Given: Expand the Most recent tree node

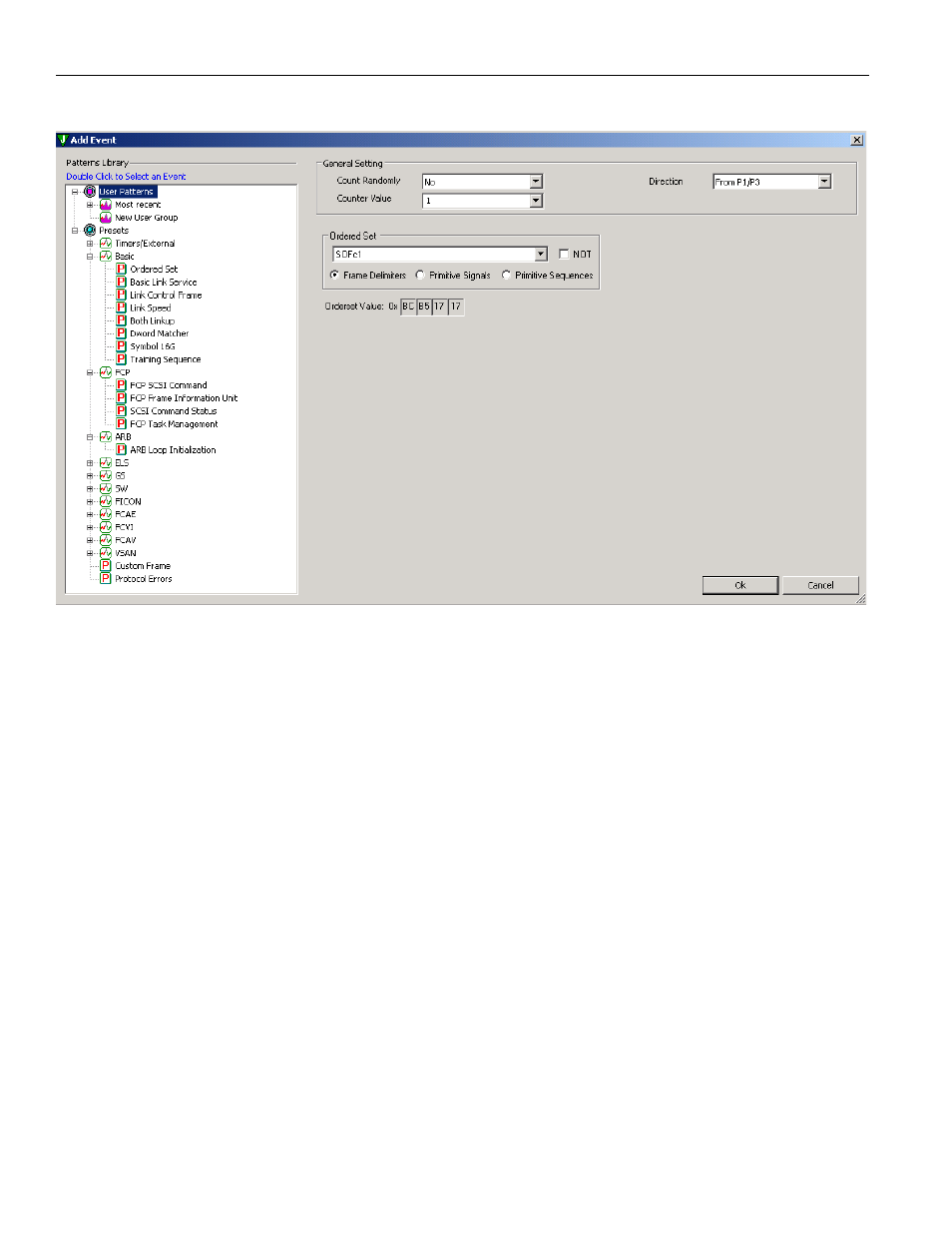Looking at the screenshot, I should coord(90,205).
